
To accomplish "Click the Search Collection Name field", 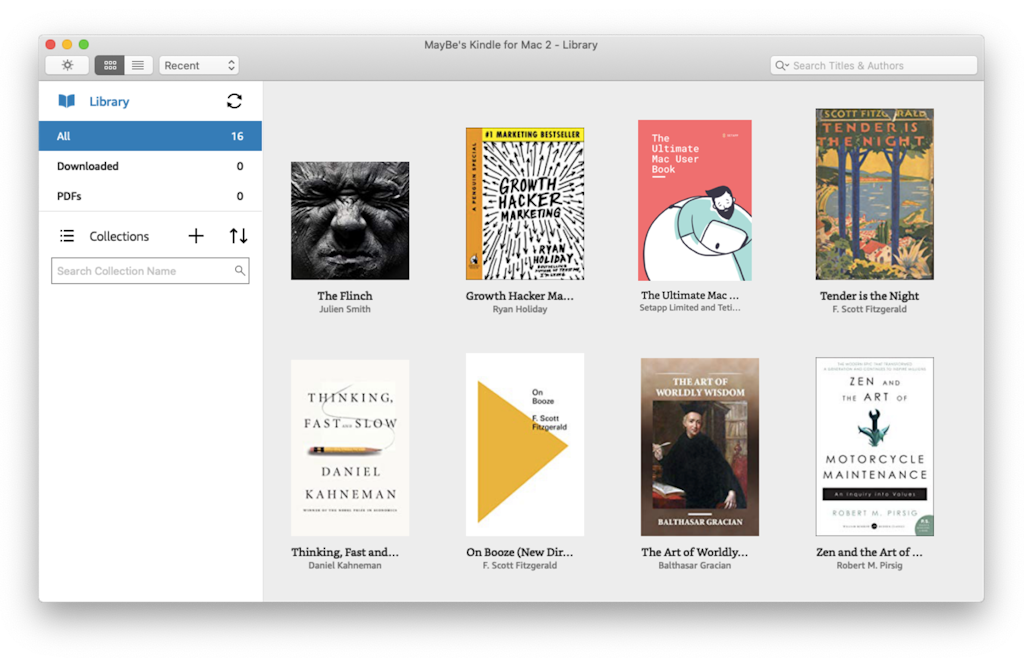I will coord(140,270).
